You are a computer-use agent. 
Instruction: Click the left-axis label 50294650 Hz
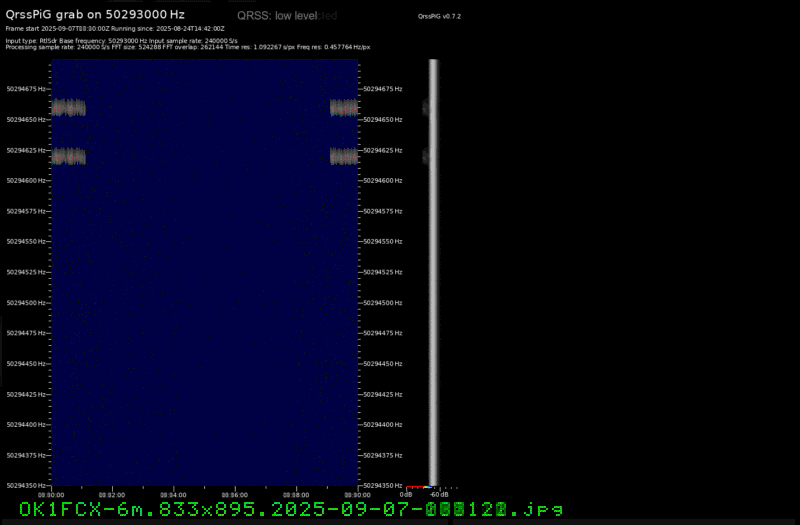[26, 119]
